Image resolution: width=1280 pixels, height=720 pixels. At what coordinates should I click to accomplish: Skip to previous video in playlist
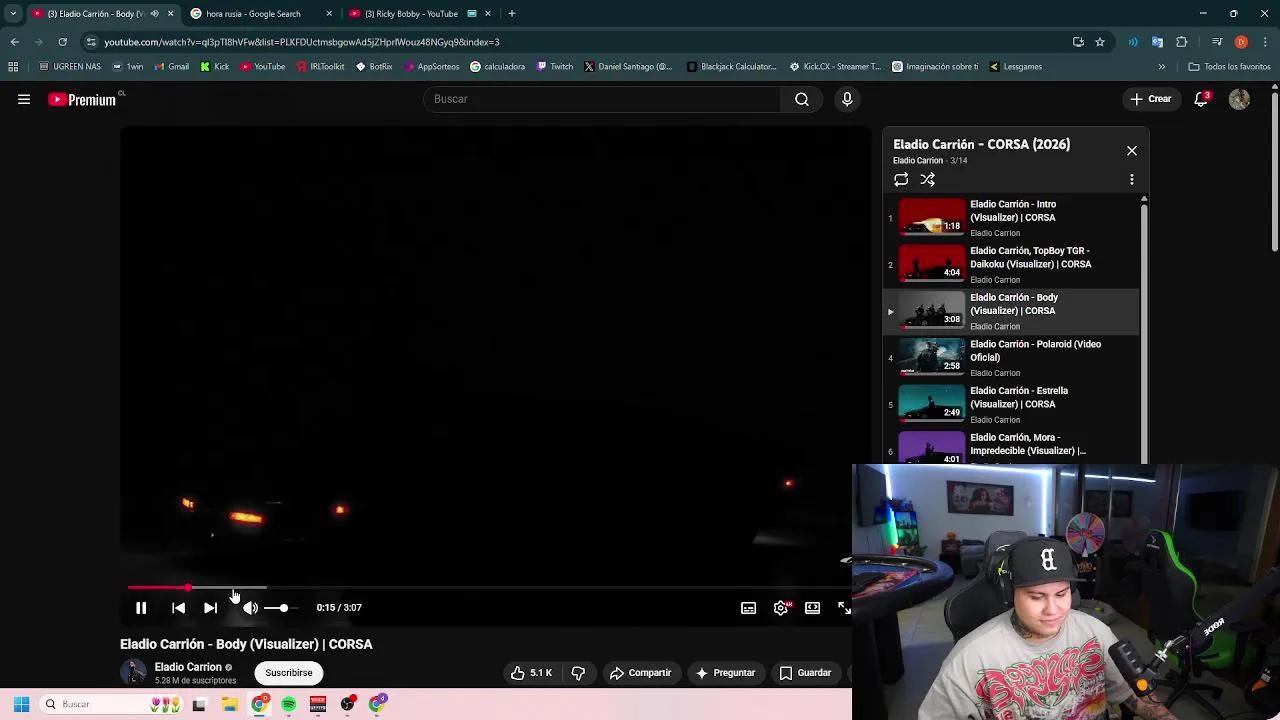(x=178, y=608)
